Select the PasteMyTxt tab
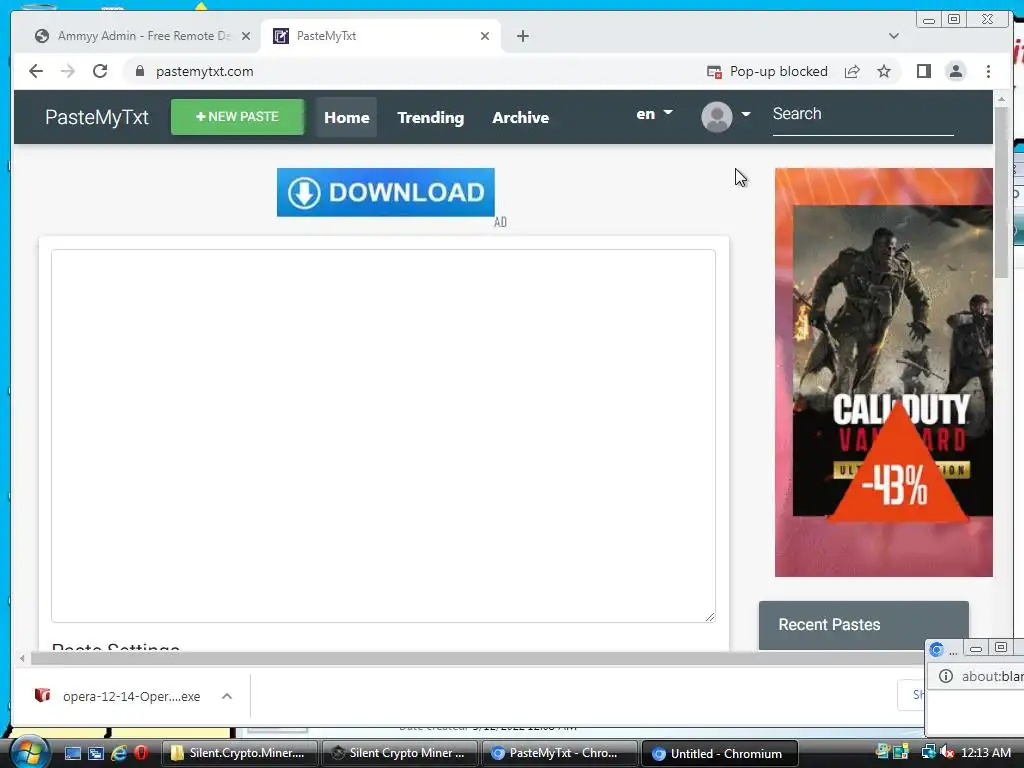Viewport: 1024px width, 768px height. 381,36
